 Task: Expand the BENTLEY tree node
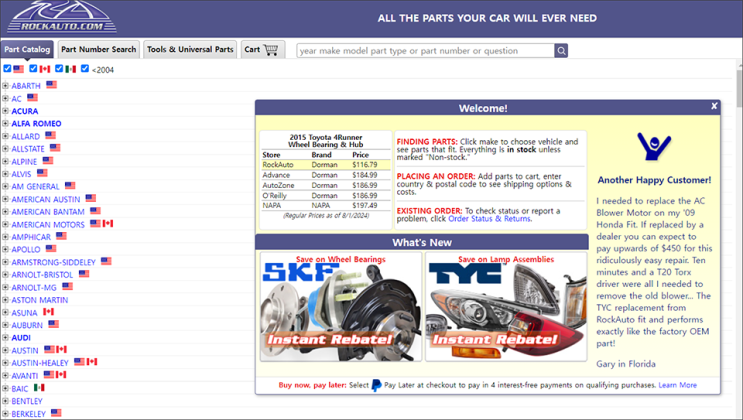pyautogui.click(x=5, y=401)
